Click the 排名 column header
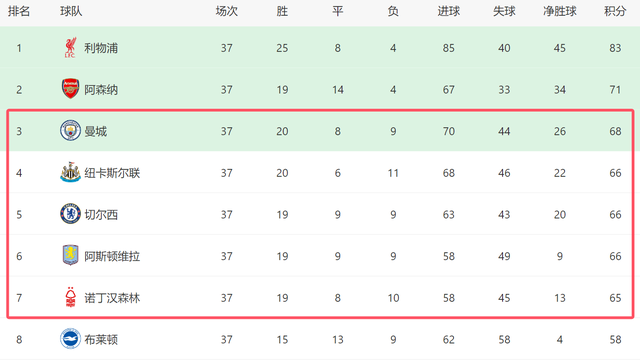Screen dimensions: 640x361 (19, 11)
